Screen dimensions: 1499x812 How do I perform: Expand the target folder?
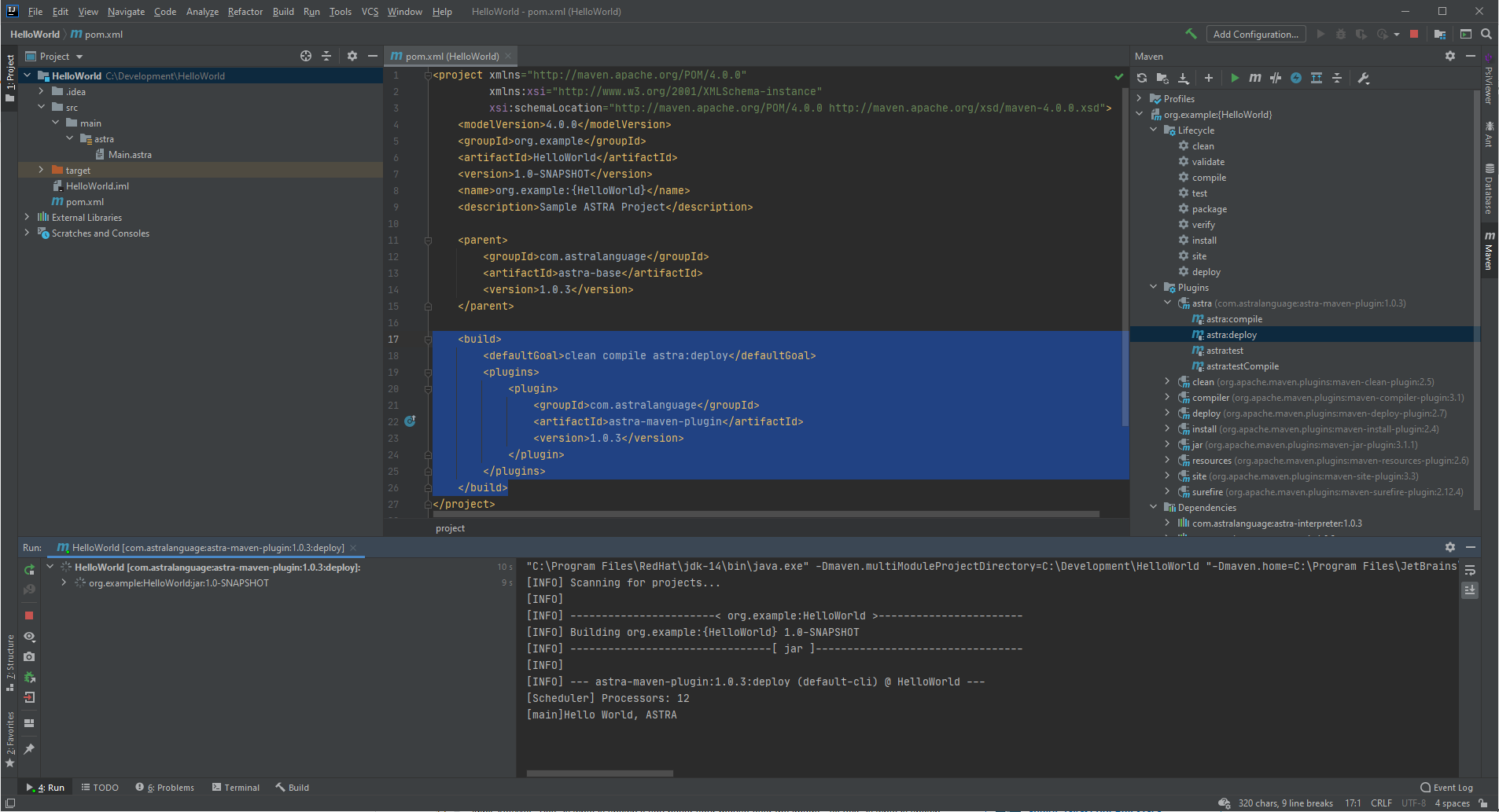(x=41, y=170)
